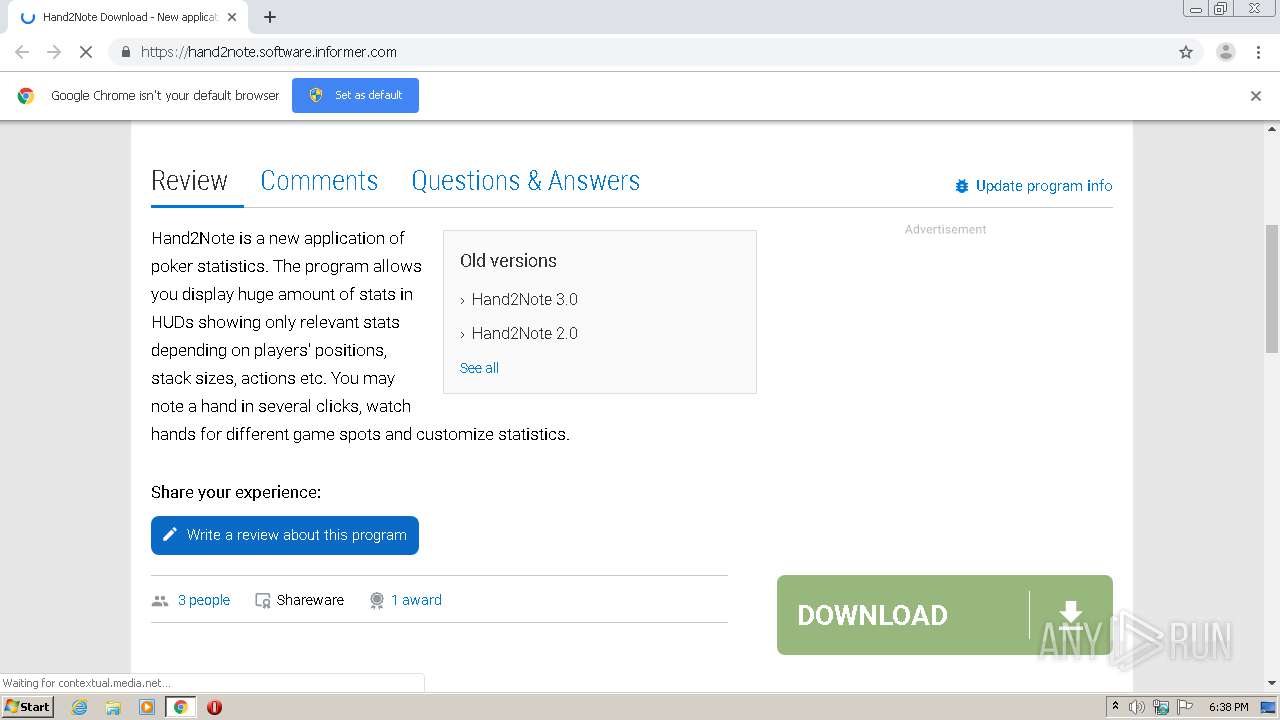Open the 1 award link
Image resolution: width=1280 pixels, height=720 pixels.
(416, 600)
